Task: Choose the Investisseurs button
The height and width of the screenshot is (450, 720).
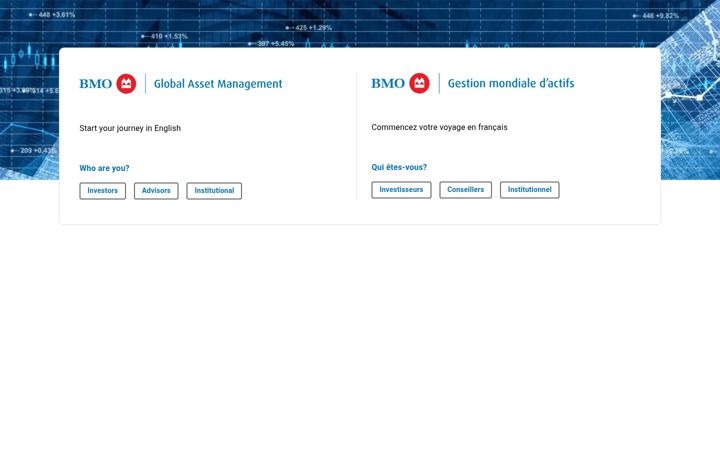Action: (401, 190)
